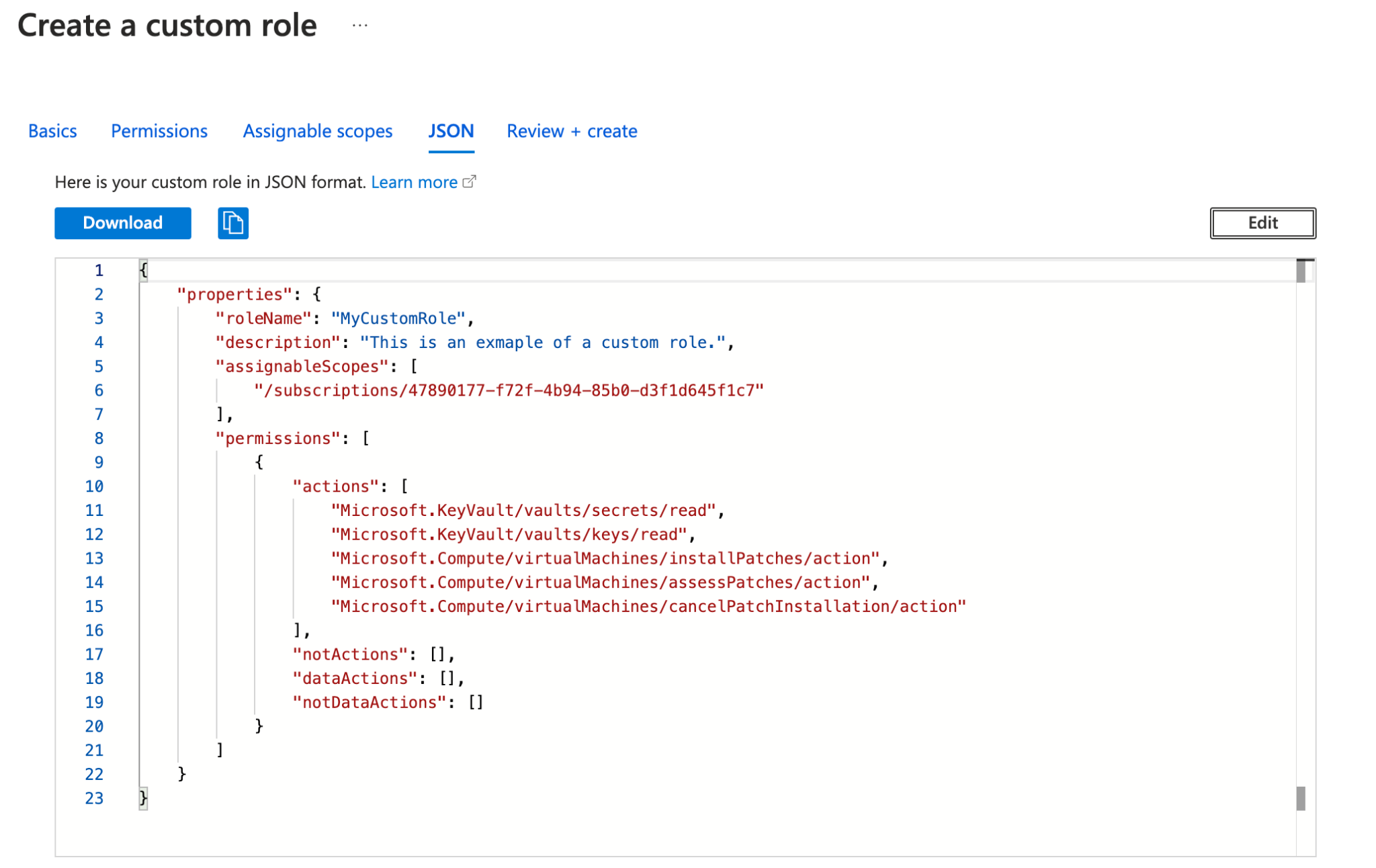Click the Download button for JSON
1376x868 pixels.
tap(122, 223)
